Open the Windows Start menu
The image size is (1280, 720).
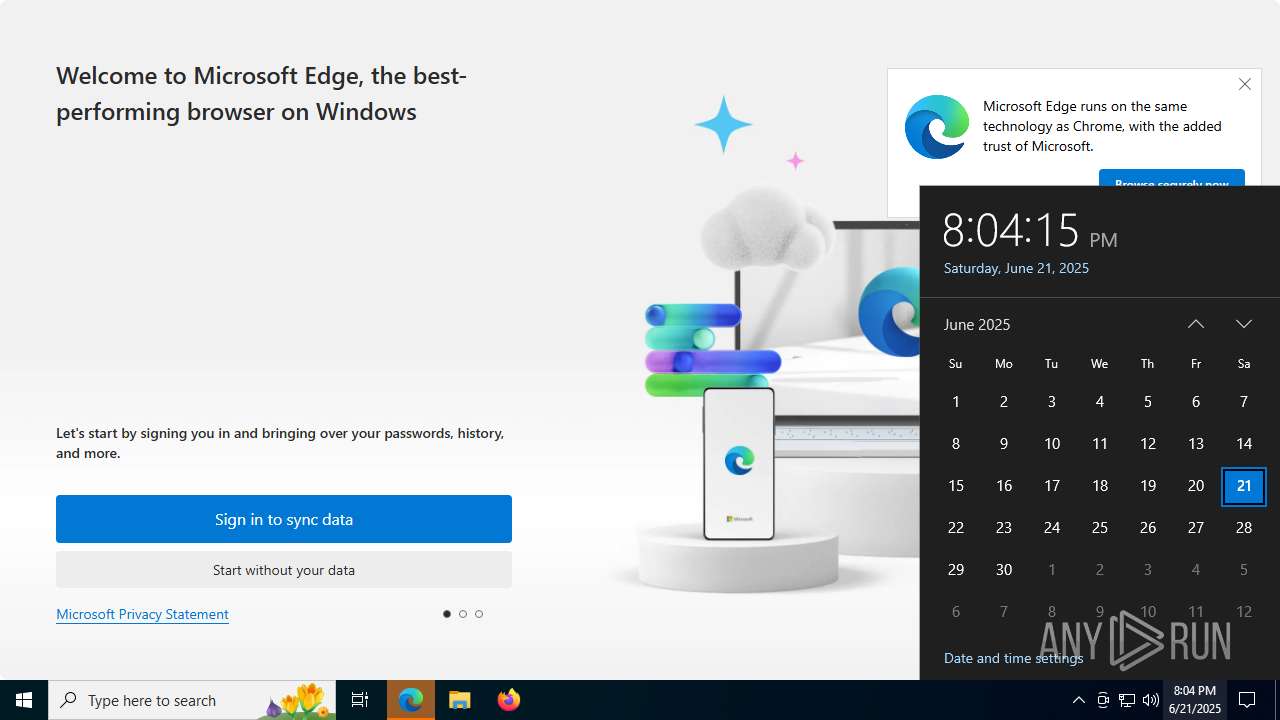(x=24, y=700)
